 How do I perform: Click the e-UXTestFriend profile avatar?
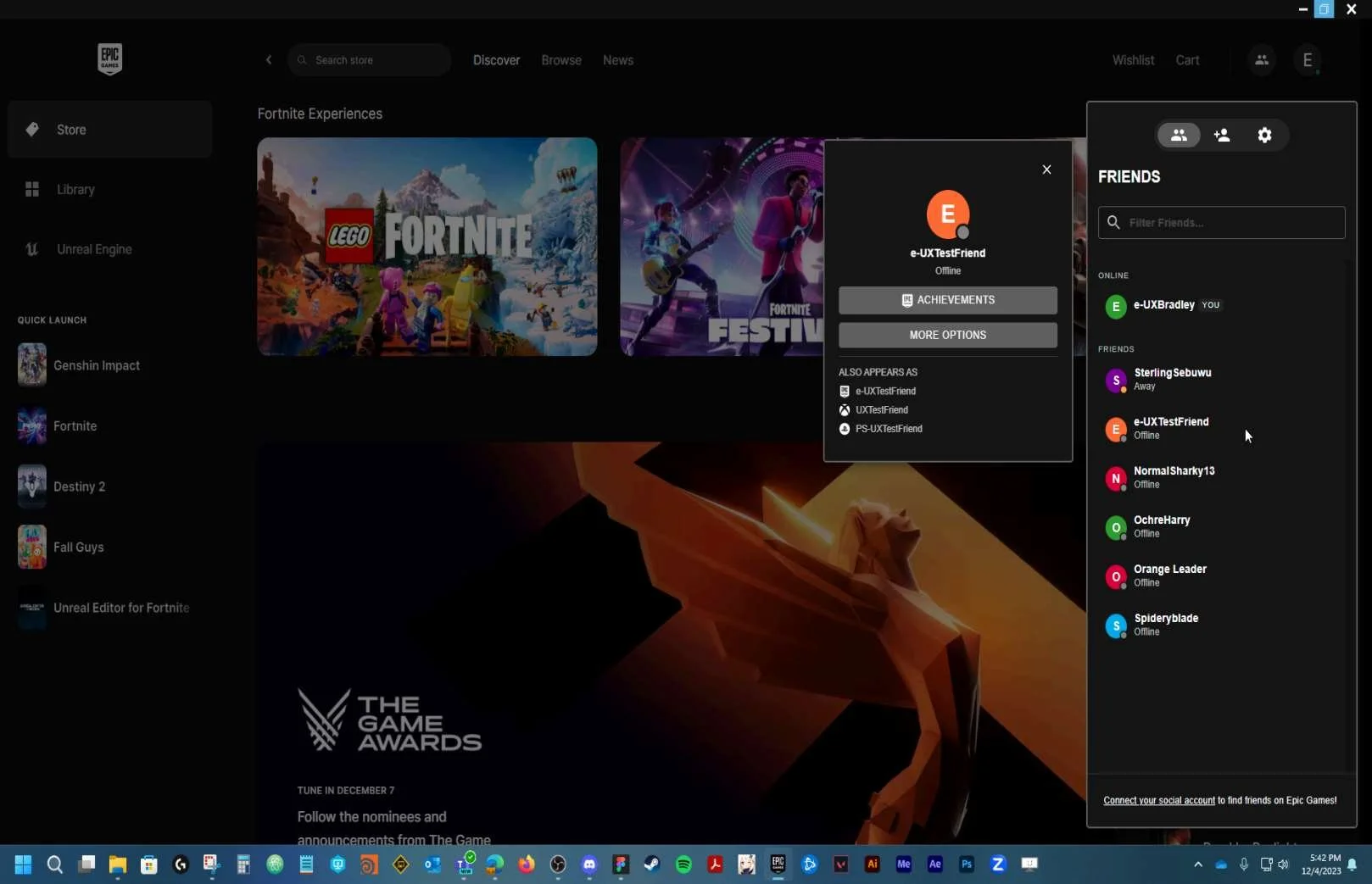[x=948, y=214]
